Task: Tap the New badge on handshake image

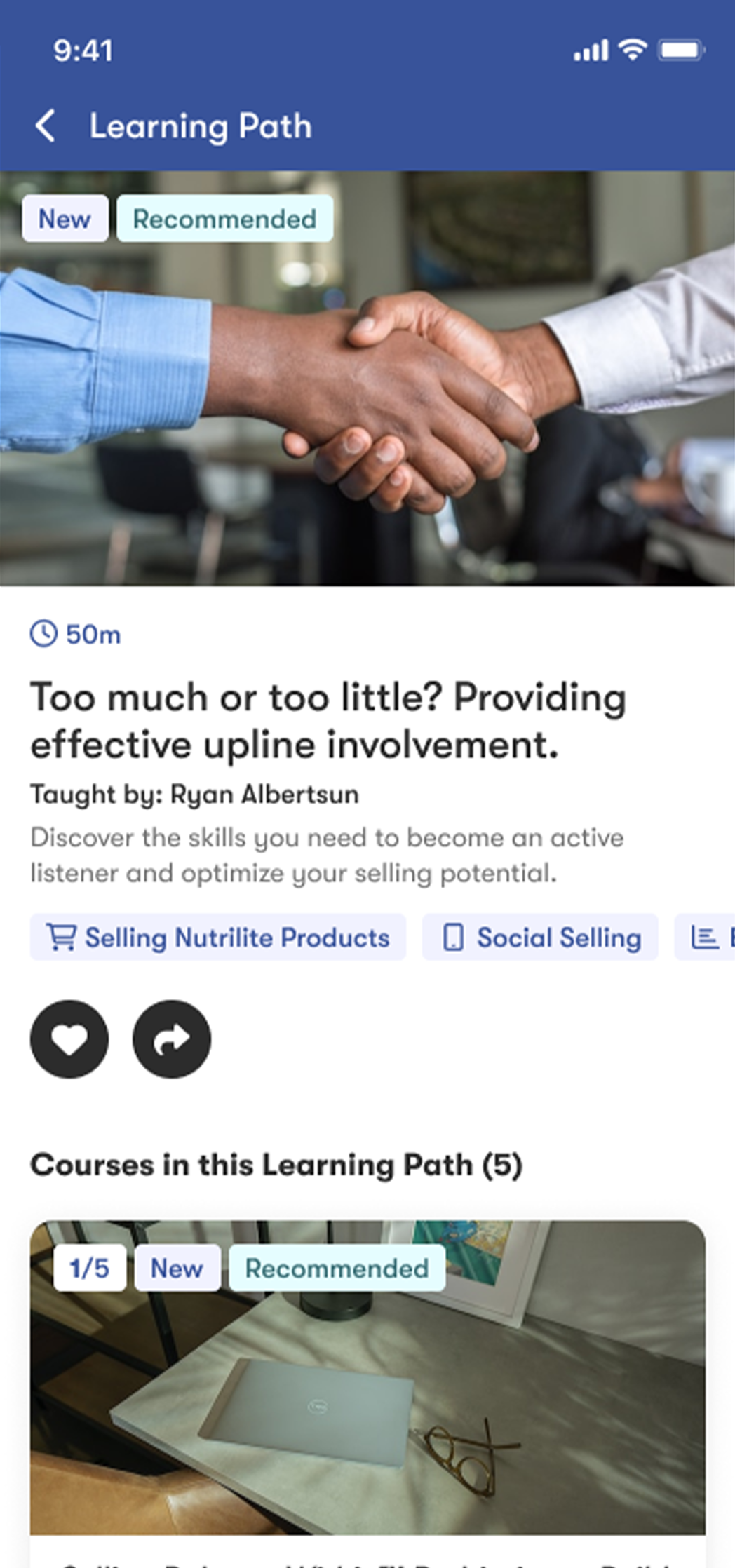Action: pos(65,219)
